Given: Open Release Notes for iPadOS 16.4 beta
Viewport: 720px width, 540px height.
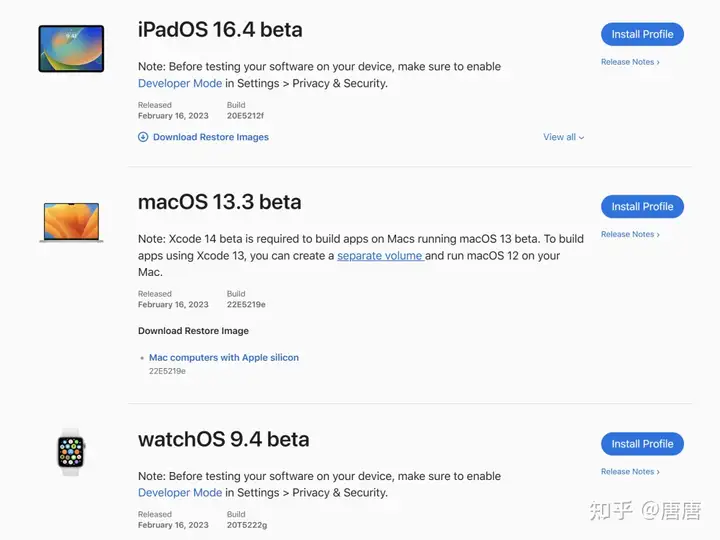Looking at the screenshot, I should tap(630, 62).
